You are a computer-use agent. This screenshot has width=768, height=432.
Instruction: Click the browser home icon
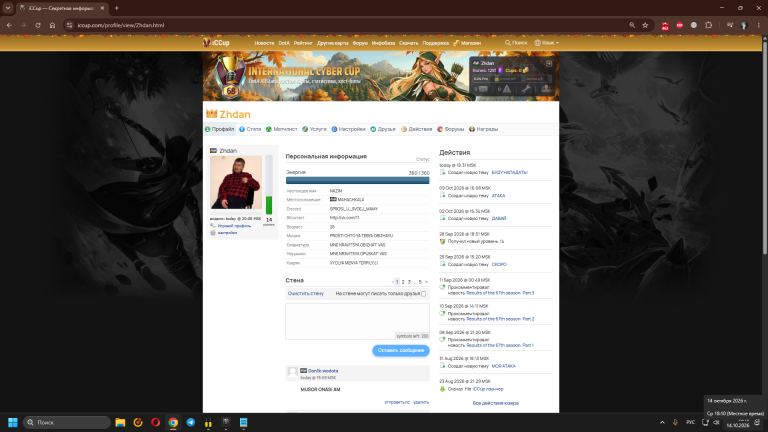(52, 25)
